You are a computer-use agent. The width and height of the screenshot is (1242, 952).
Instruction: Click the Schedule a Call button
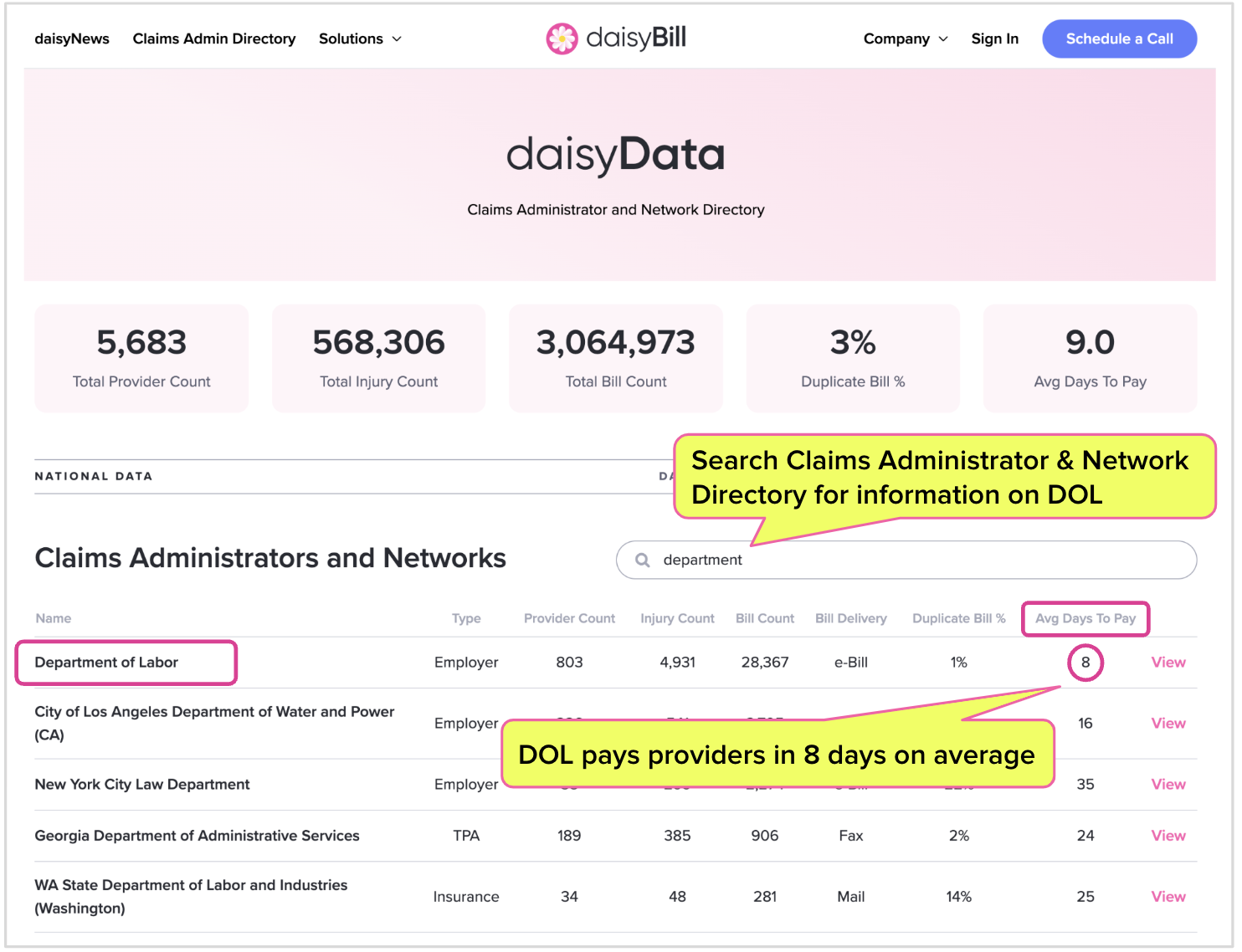(1119, 39)
